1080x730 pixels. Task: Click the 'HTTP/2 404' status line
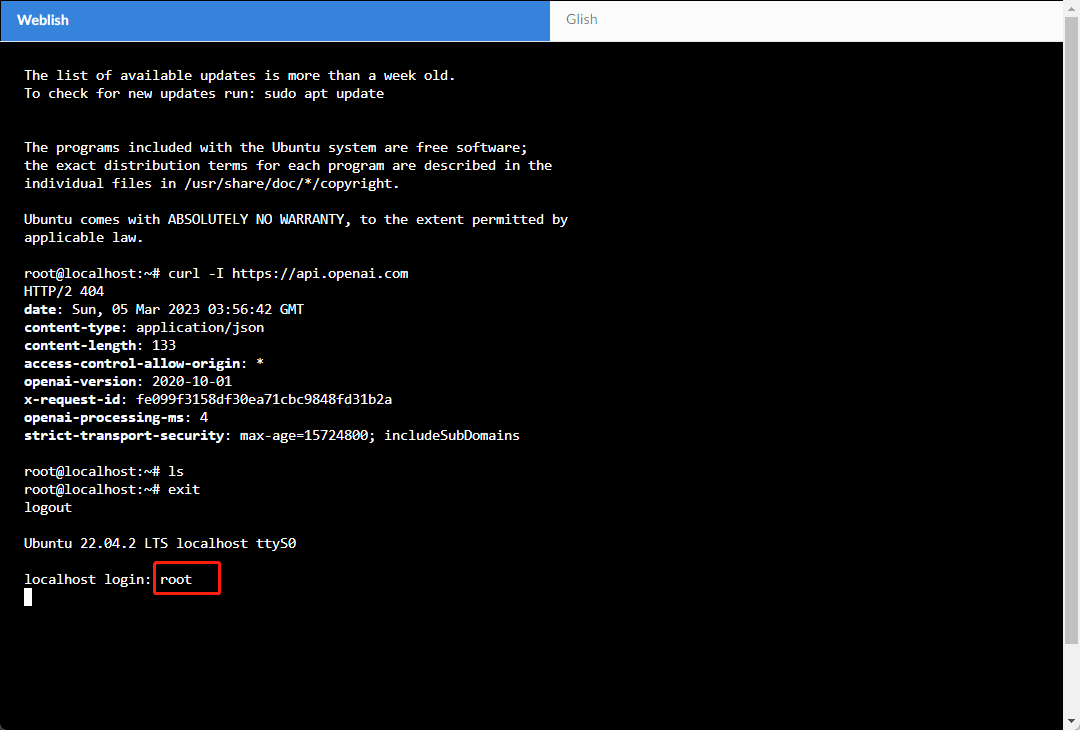[x=64, y=291]
